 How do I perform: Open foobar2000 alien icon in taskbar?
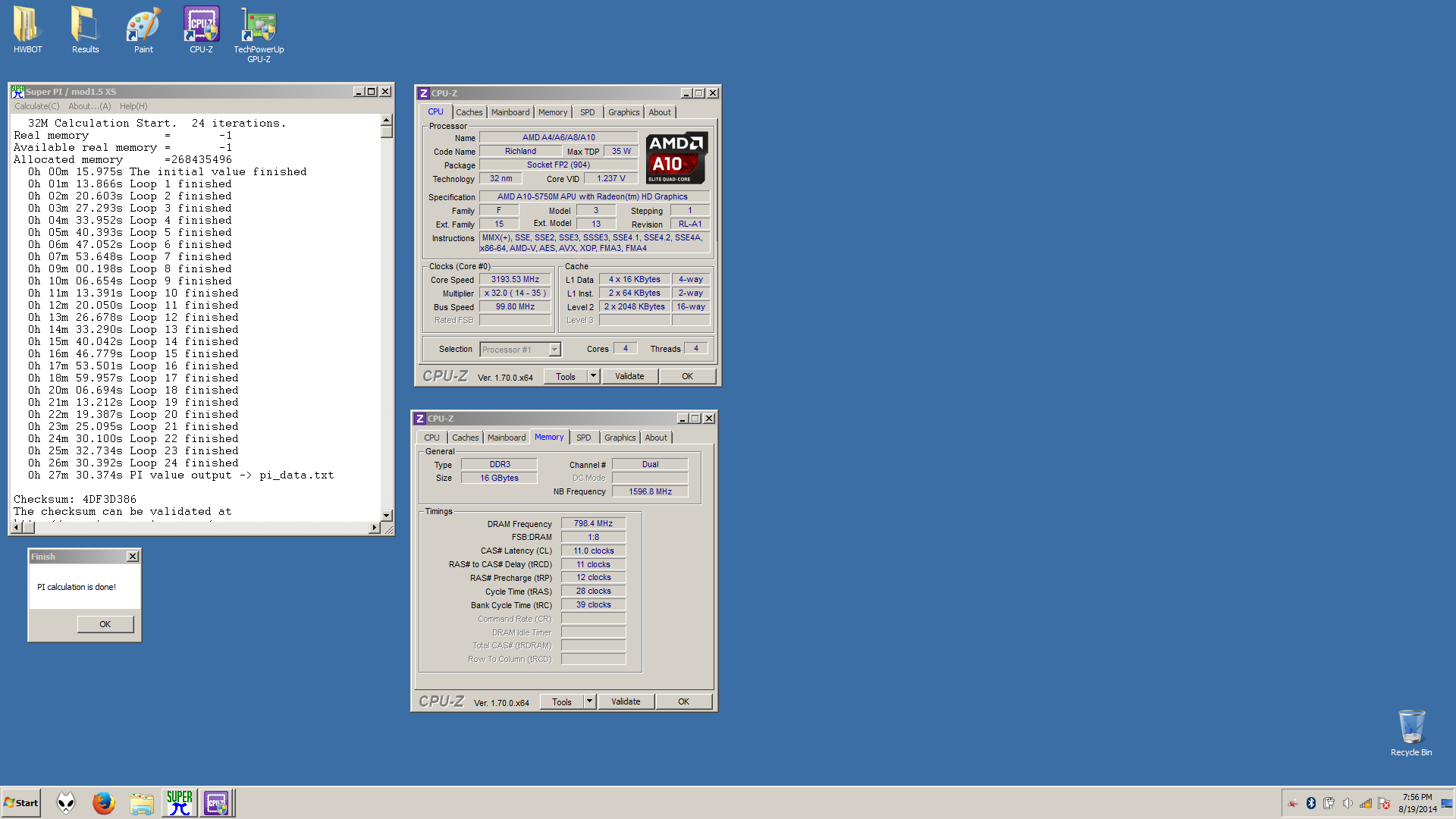[x=67, y=802]
